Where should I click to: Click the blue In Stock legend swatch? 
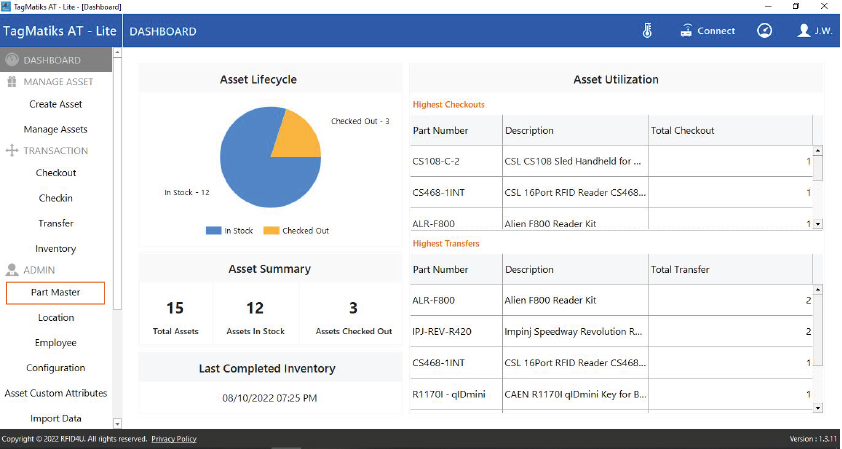[x=213, y=231]
